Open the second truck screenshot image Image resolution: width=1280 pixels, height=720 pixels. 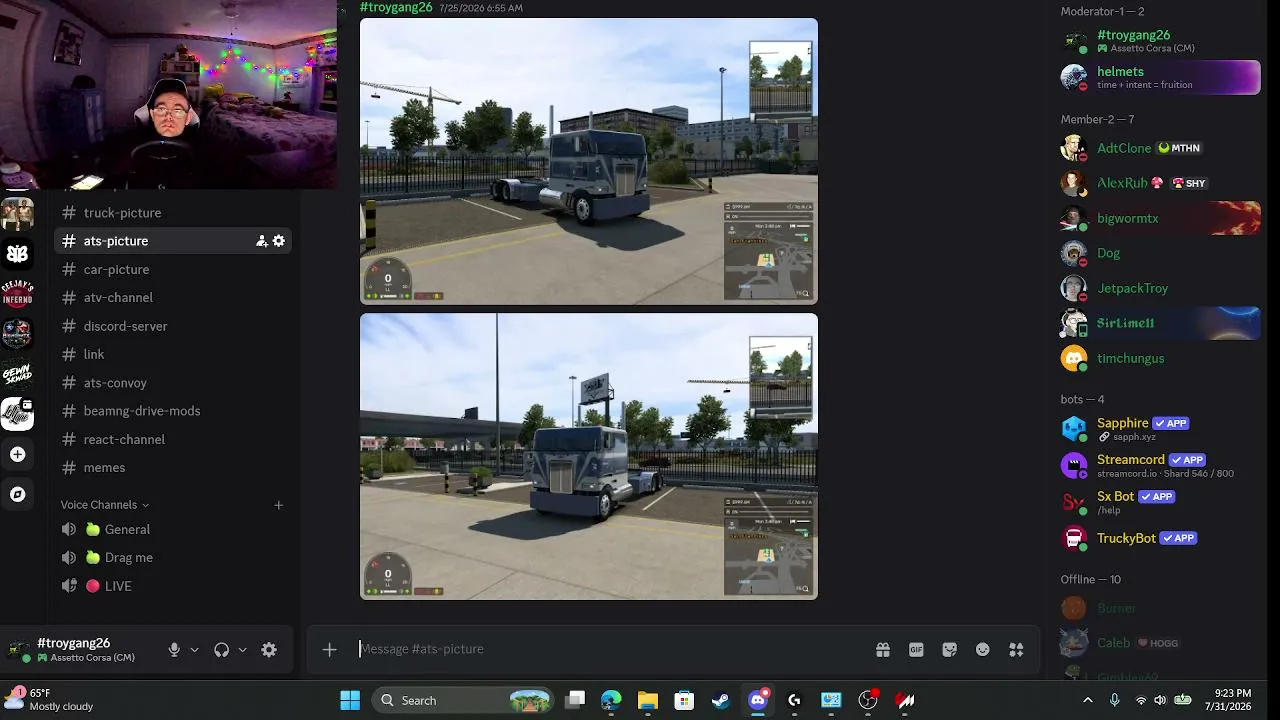[x=589, y=457]
